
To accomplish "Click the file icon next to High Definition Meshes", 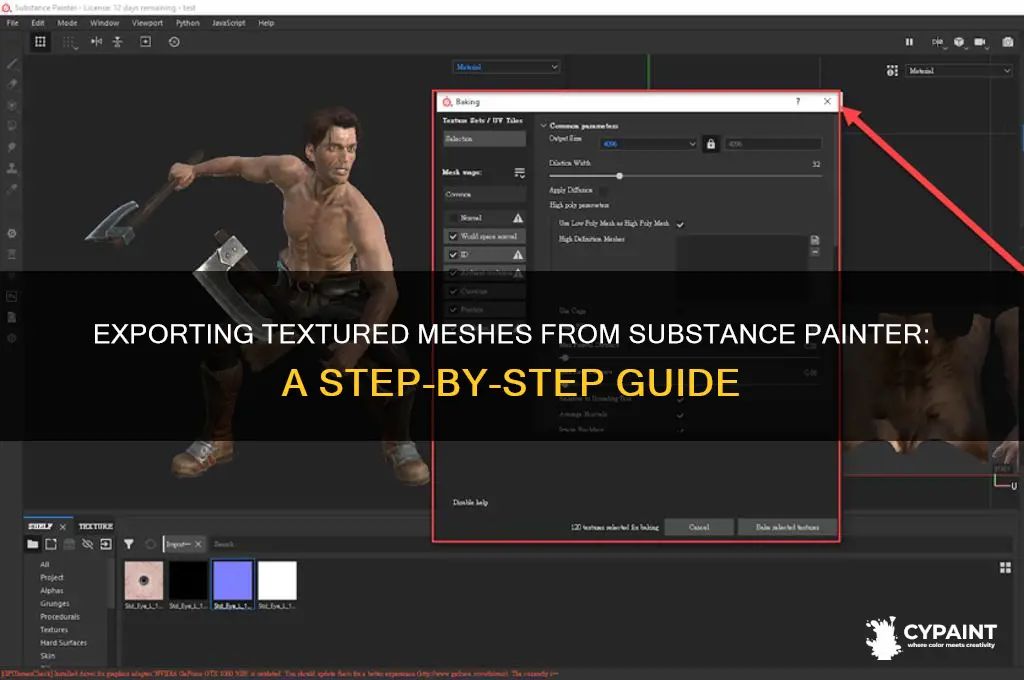I will [x=814, y=240].
